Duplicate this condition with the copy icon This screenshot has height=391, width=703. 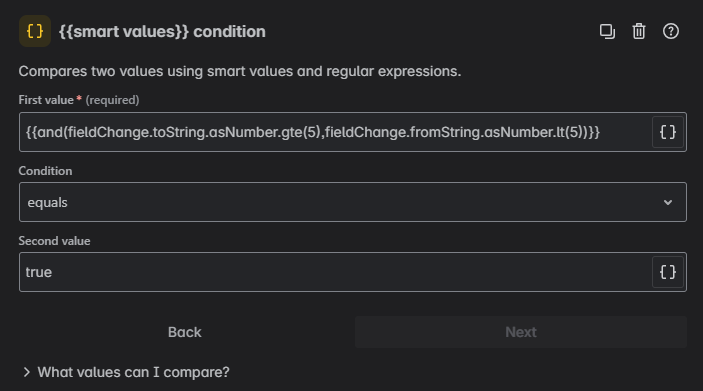(x=608, y=31)
